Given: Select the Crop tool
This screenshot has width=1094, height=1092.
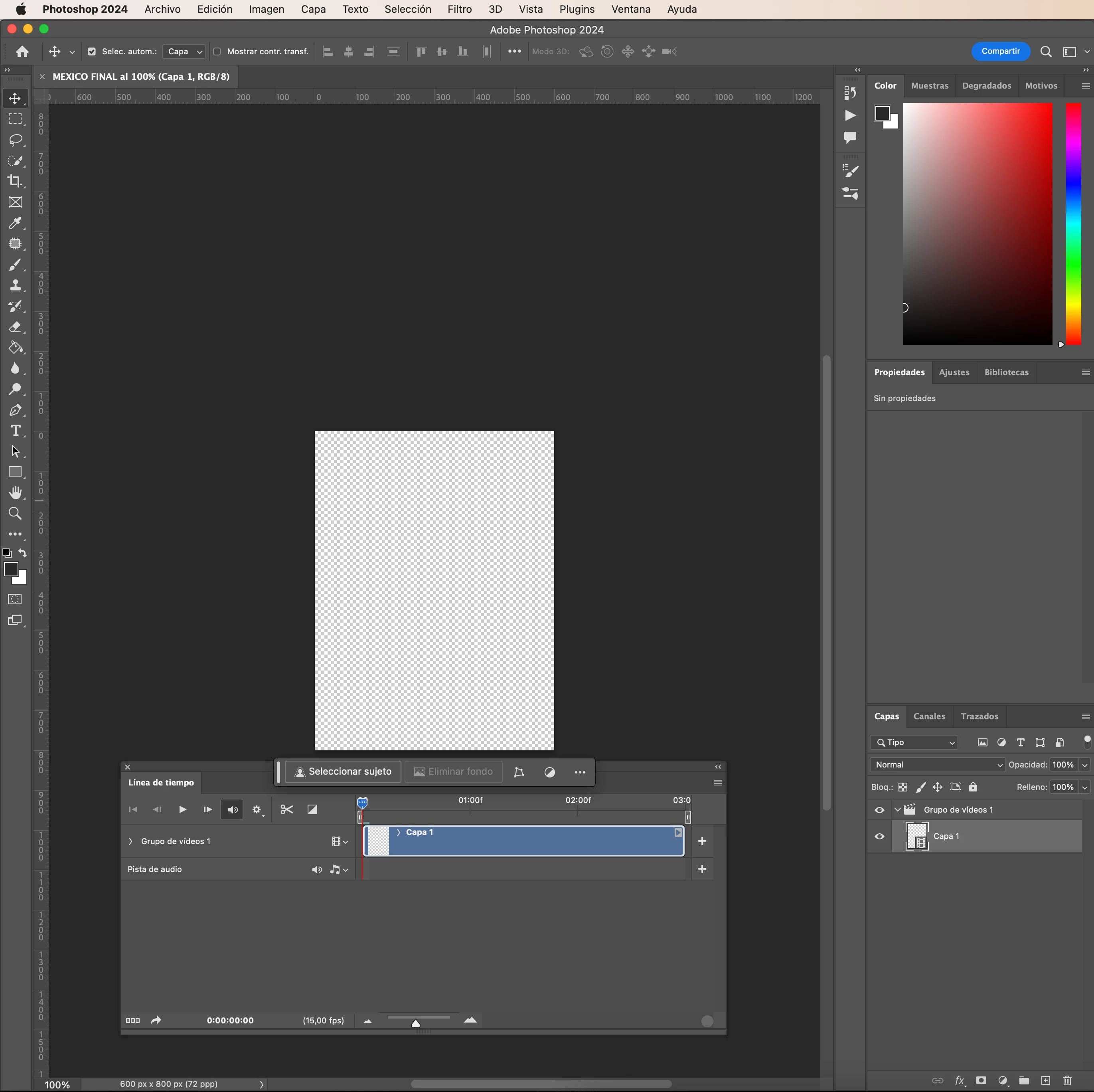Looking at the screenshot, I should pyautogui.click(x=15, y=181).
